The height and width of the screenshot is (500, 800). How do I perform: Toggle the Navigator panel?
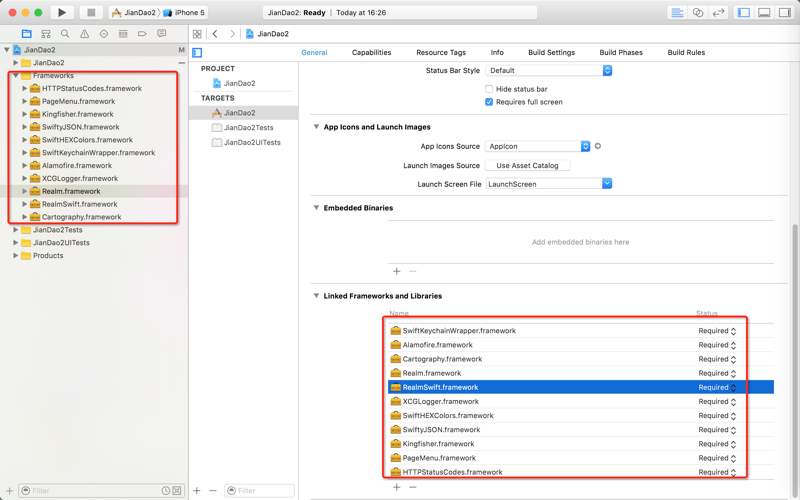coord(744,13)
